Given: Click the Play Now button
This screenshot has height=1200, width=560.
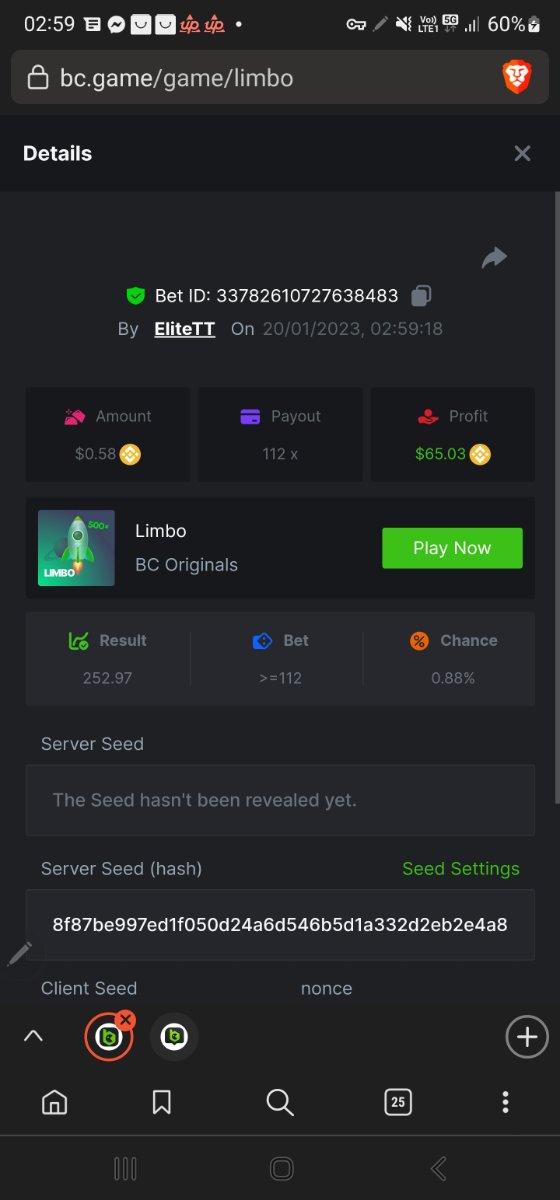Looking at the screenshot, I should (x=452, y=548).
